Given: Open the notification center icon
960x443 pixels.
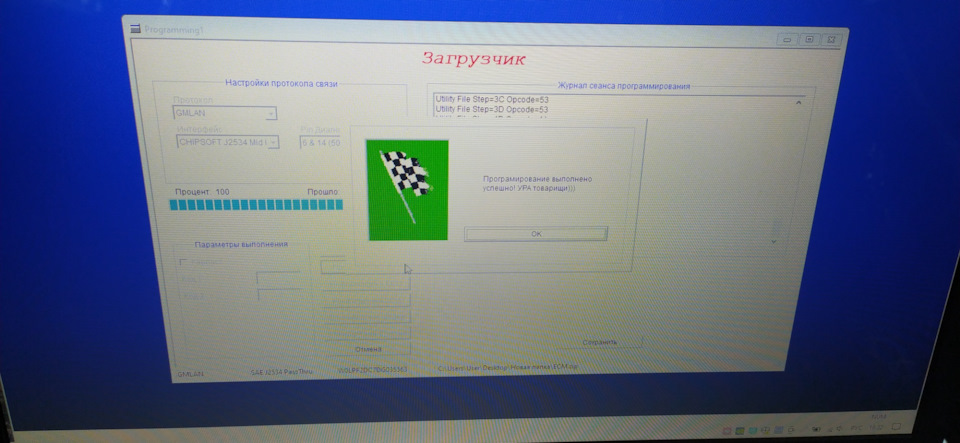Looking at the screenshot, I should 896,426.
